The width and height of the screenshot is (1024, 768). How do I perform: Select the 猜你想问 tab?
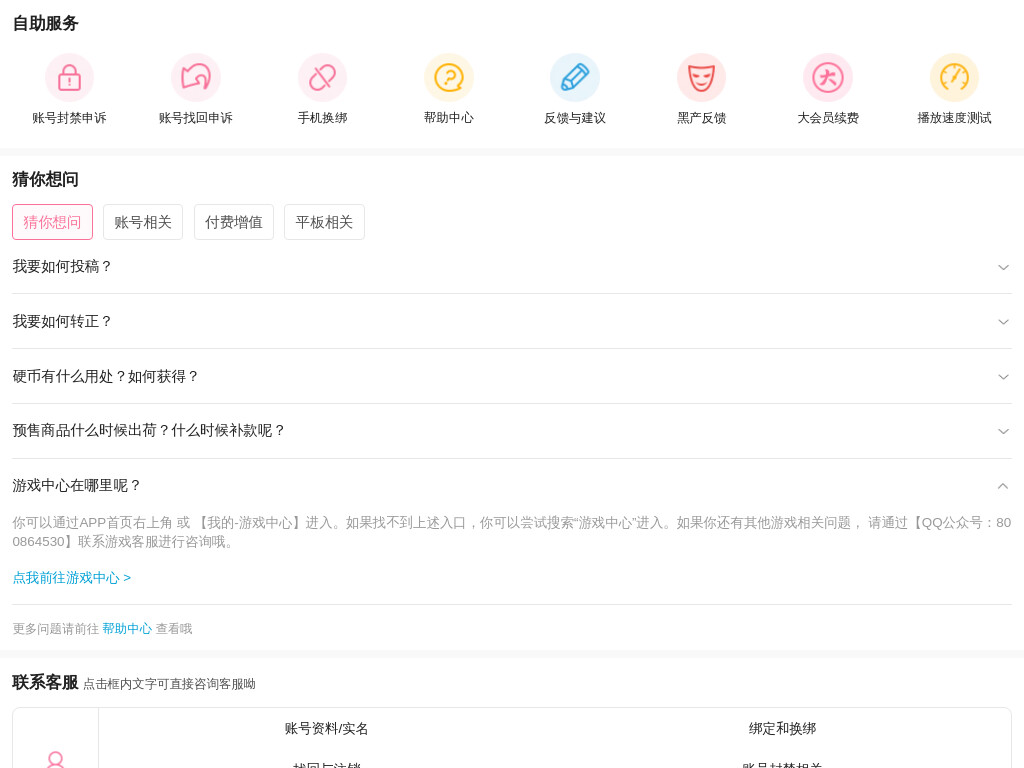52,222
